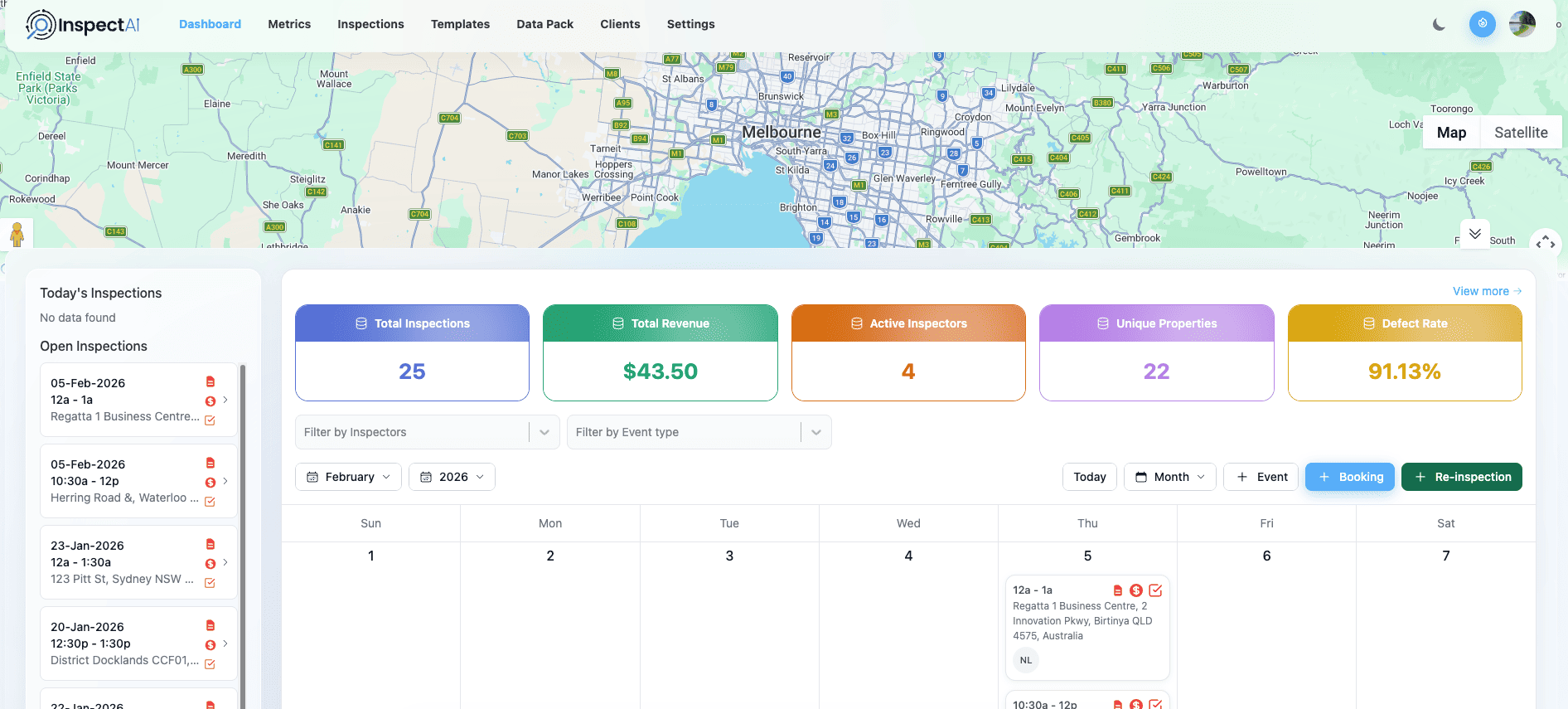
Task: Open Data Pack section
Action: click(544, 24)
